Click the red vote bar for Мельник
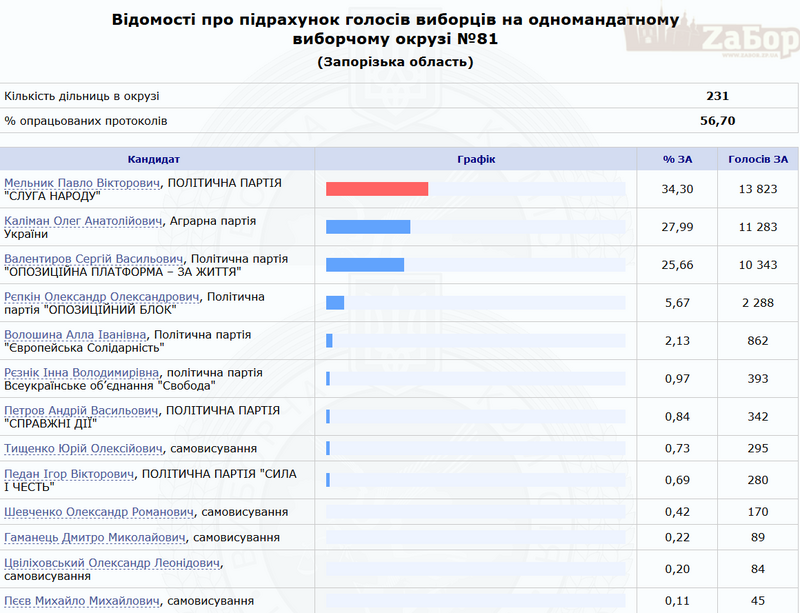 click(377, 189)
